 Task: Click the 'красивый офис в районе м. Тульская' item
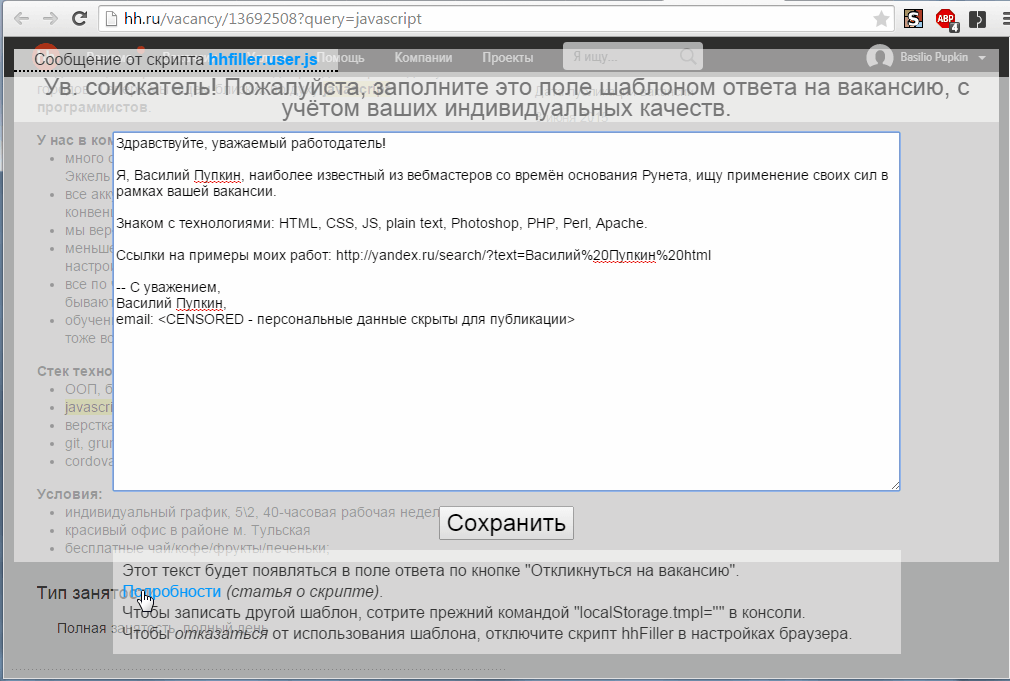click(187, 530)
